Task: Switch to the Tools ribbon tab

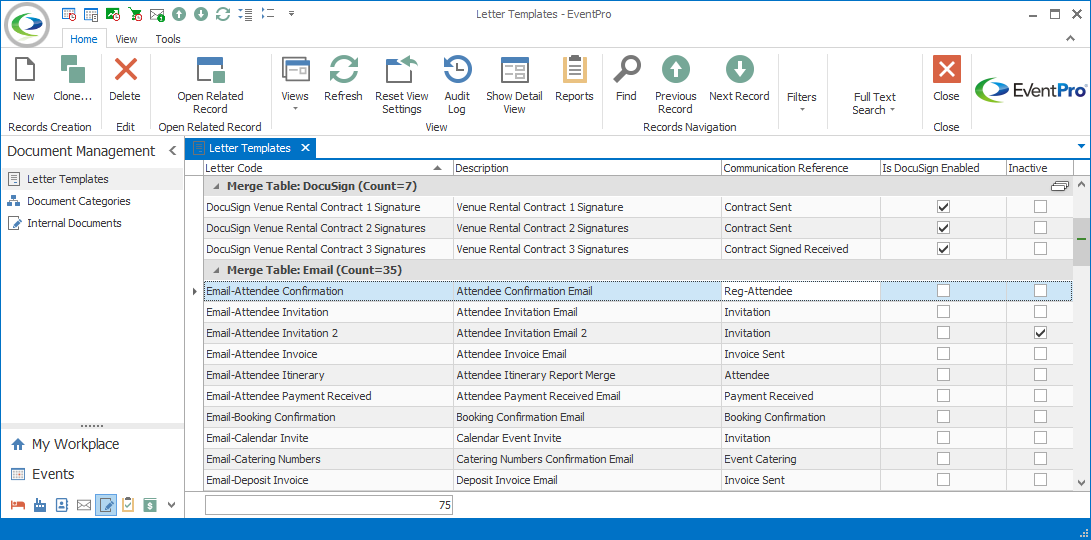Action: (x=168, y=39)
